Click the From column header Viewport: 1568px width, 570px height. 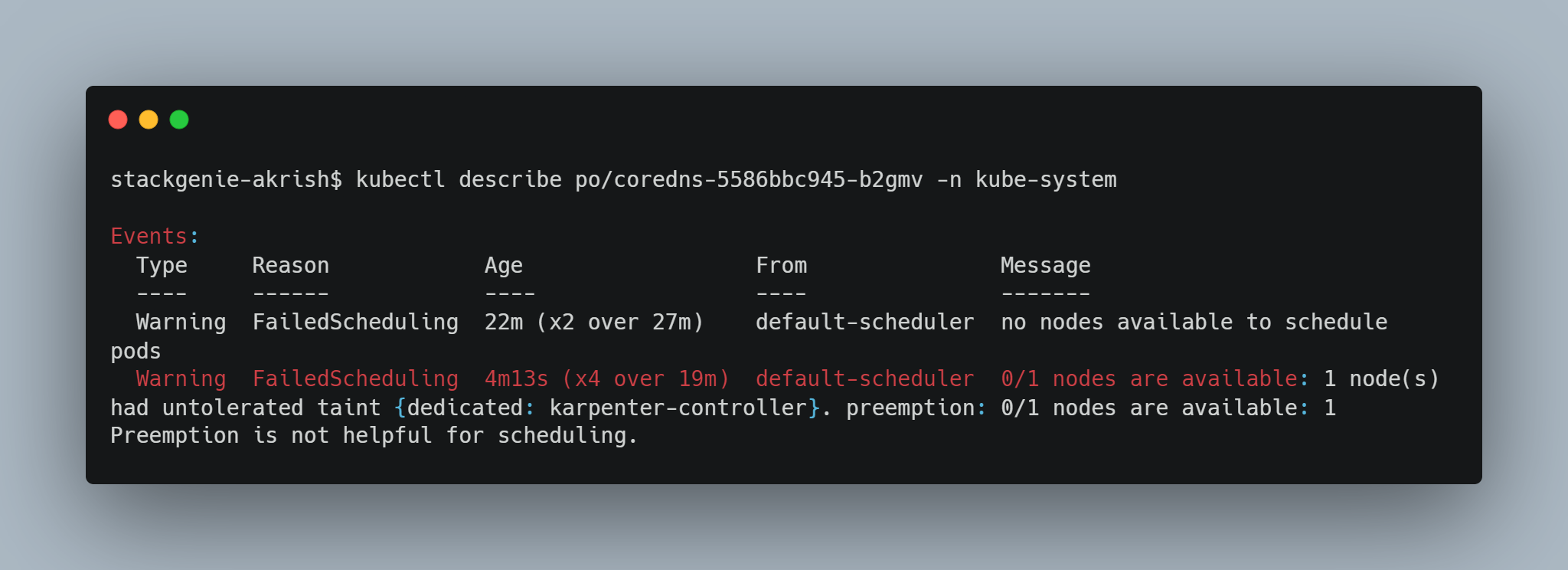[x=782, y=265]
